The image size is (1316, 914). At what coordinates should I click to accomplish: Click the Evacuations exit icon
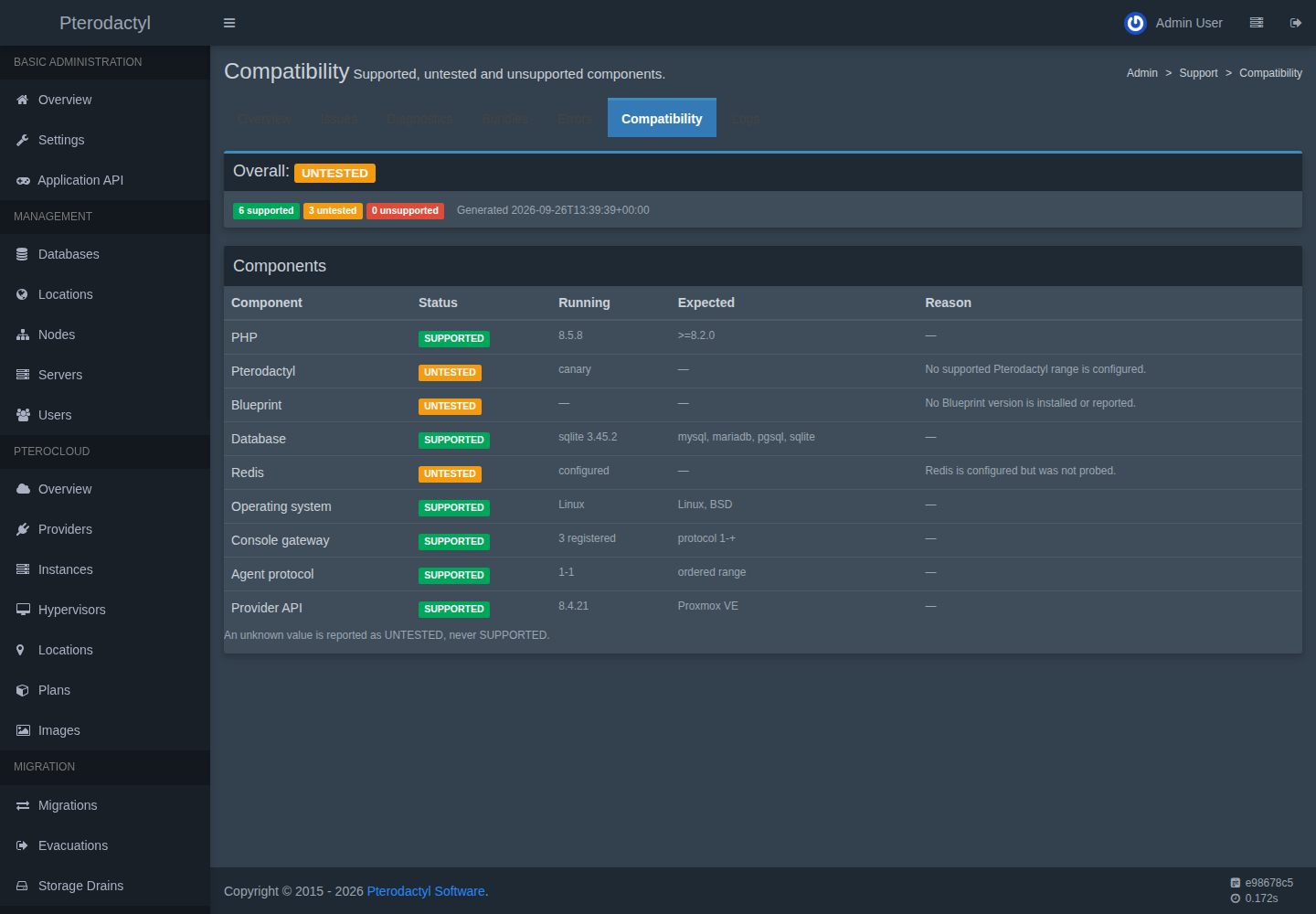tap(23, 845)
